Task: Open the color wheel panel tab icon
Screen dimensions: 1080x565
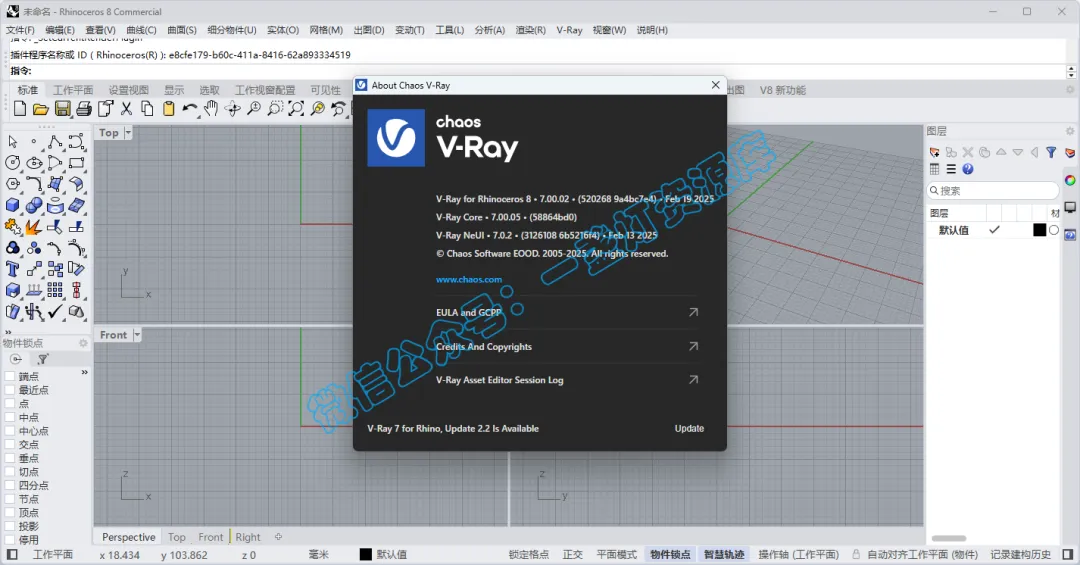Action: click(x=1070, y=181)
